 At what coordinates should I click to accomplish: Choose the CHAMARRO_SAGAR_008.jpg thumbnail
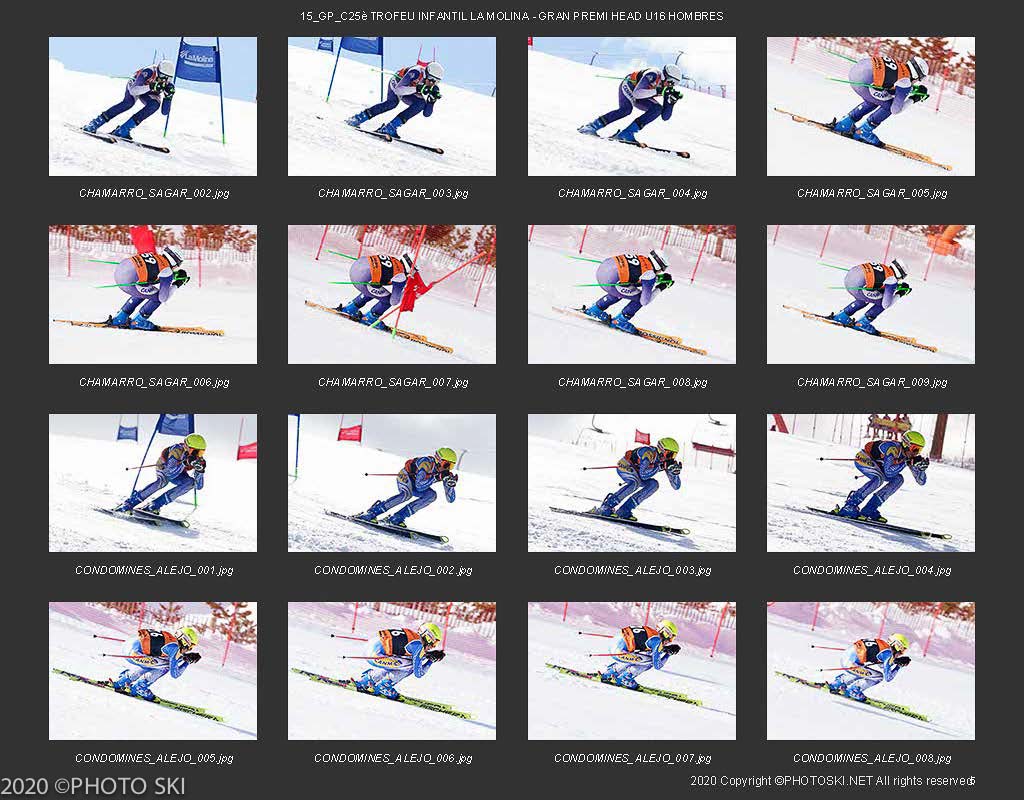632,295
